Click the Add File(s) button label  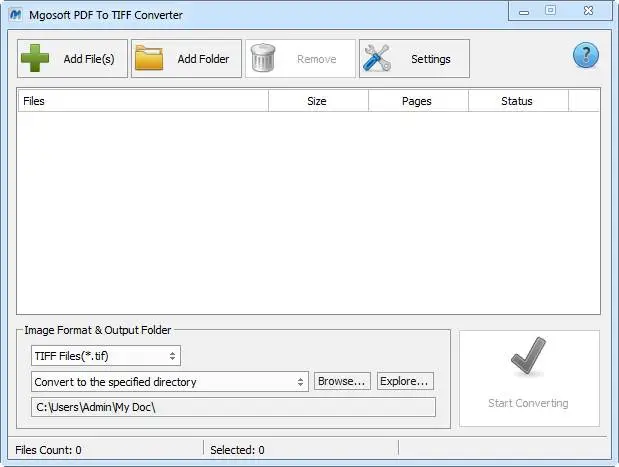coord(89,59)
